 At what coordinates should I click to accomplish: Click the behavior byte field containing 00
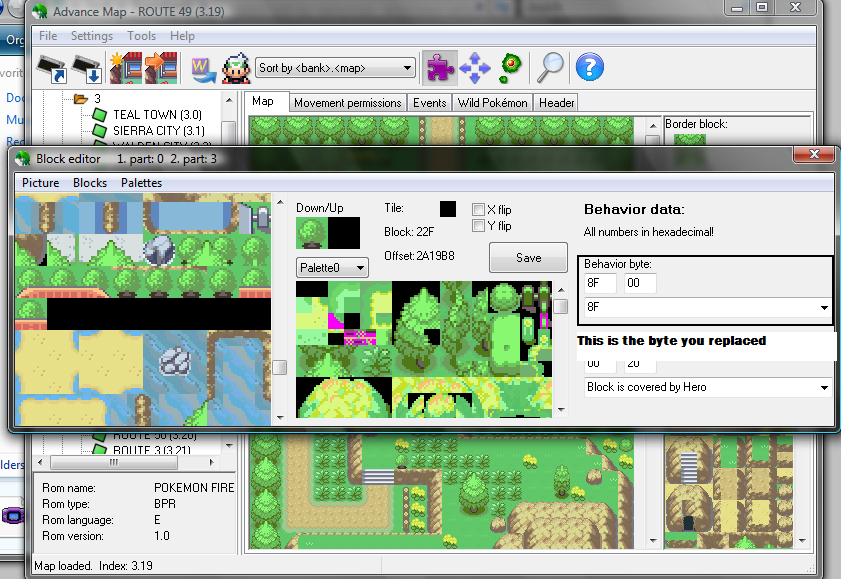(x=640, y=283)
